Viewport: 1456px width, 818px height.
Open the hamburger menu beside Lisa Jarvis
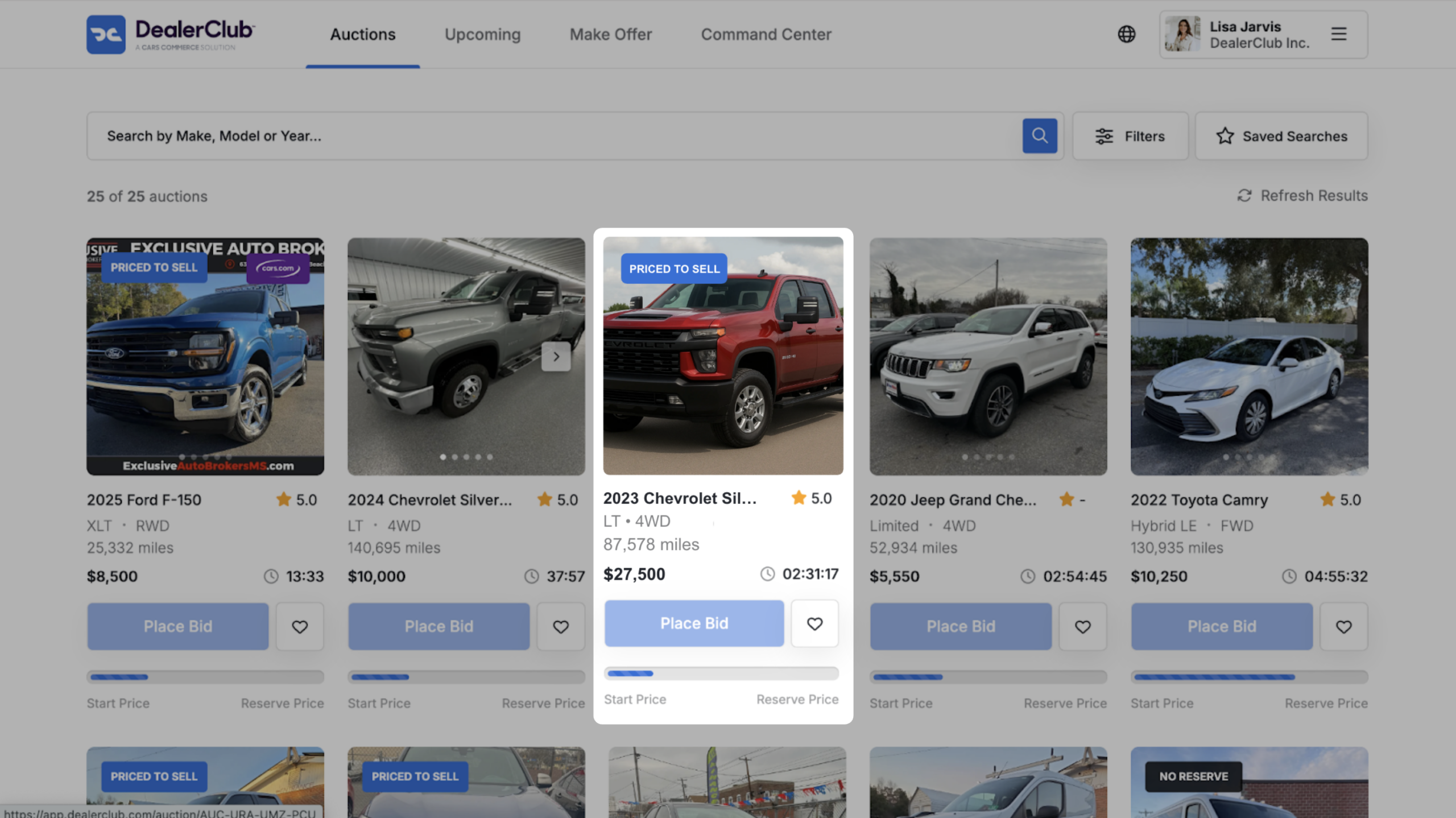click(x=1338, y=34)
